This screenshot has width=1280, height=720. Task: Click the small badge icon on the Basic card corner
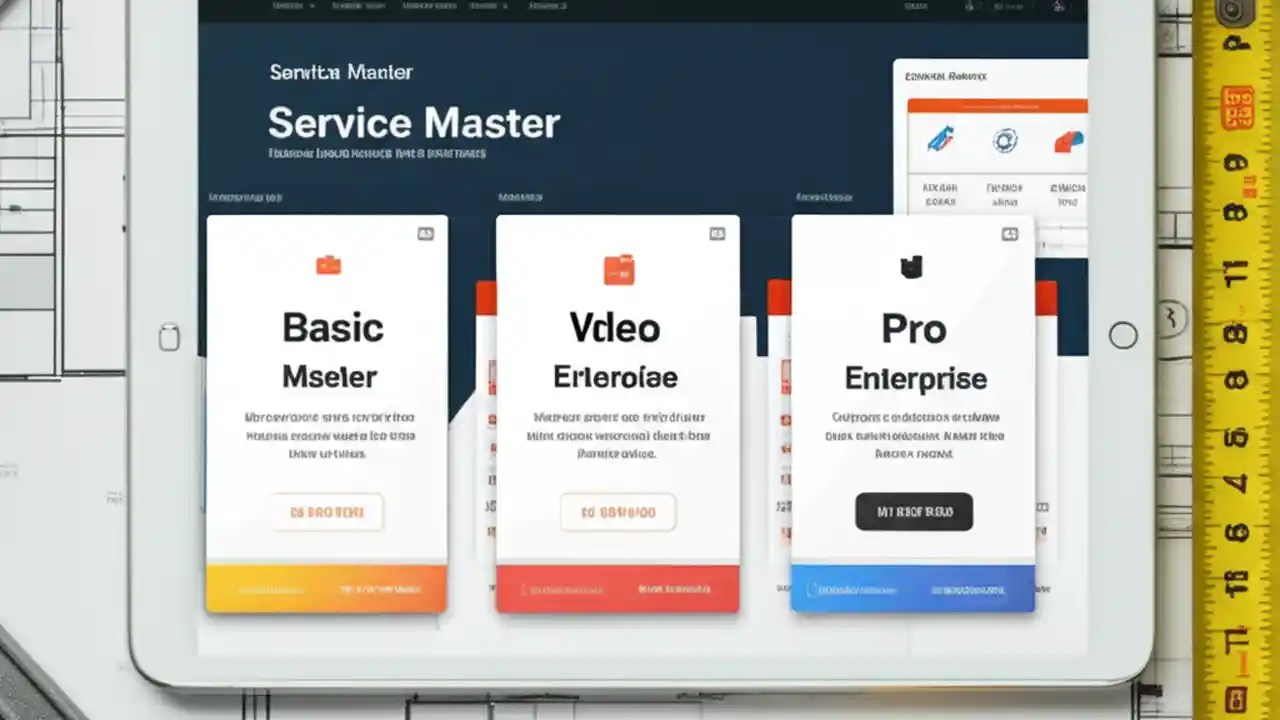426,232
